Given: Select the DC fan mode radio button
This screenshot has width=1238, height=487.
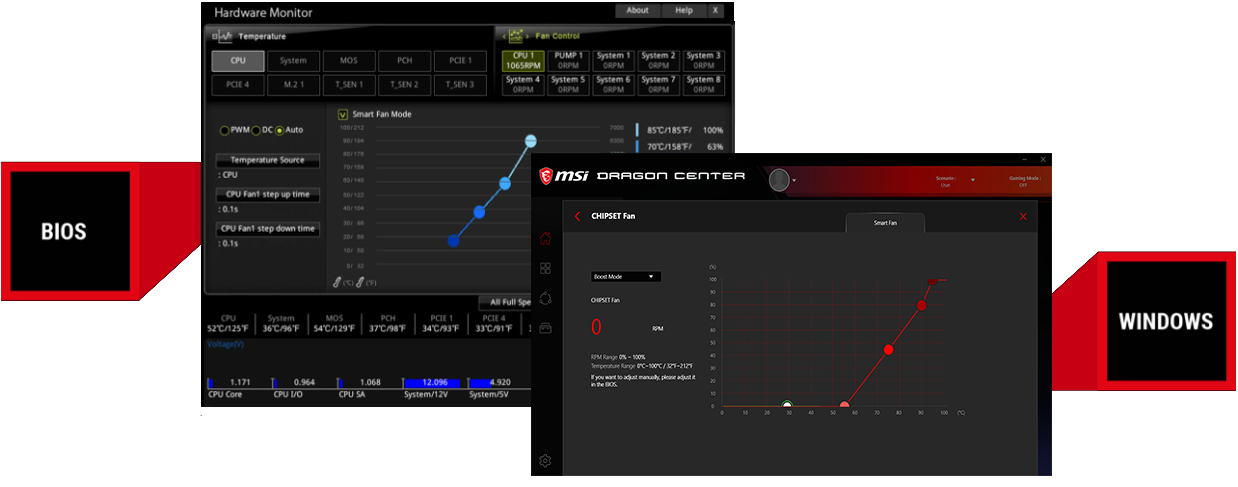Looking at the screenshot, I should click(256, 130).
